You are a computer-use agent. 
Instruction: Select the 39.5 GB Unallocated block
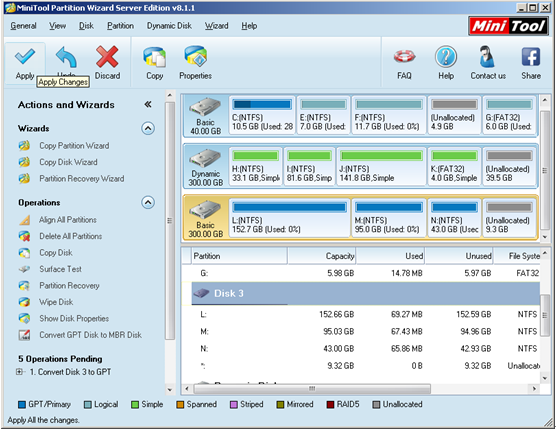pos(509,167)
